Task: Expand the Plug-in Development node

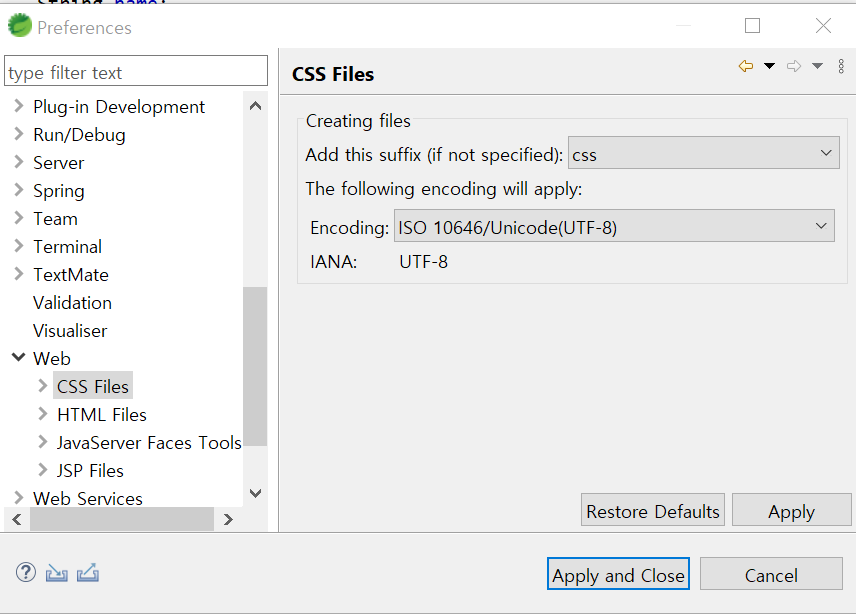Action: pos(19,105)
